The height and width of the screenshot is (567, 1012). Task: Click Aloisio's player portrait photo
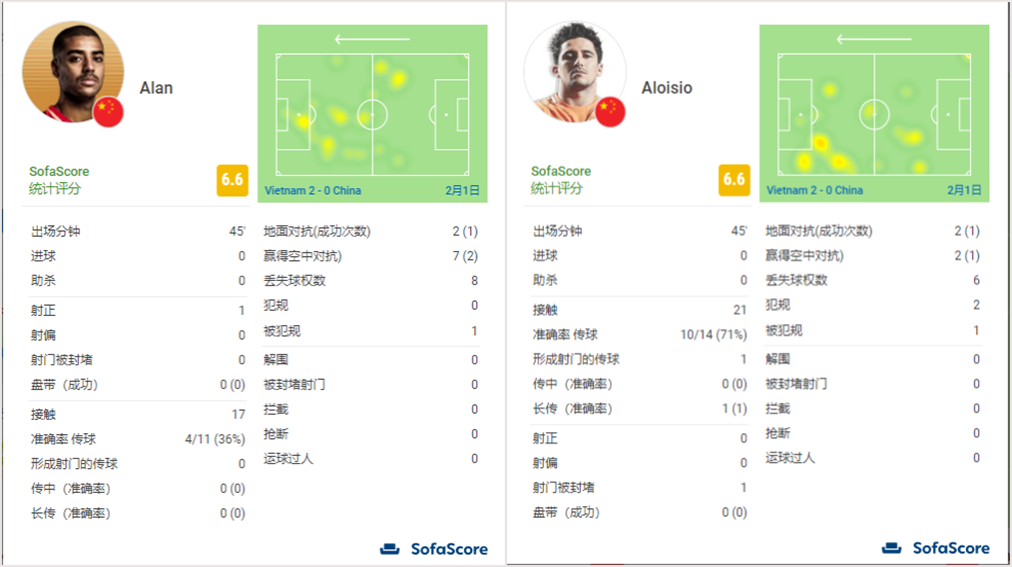tap(575, 72)
